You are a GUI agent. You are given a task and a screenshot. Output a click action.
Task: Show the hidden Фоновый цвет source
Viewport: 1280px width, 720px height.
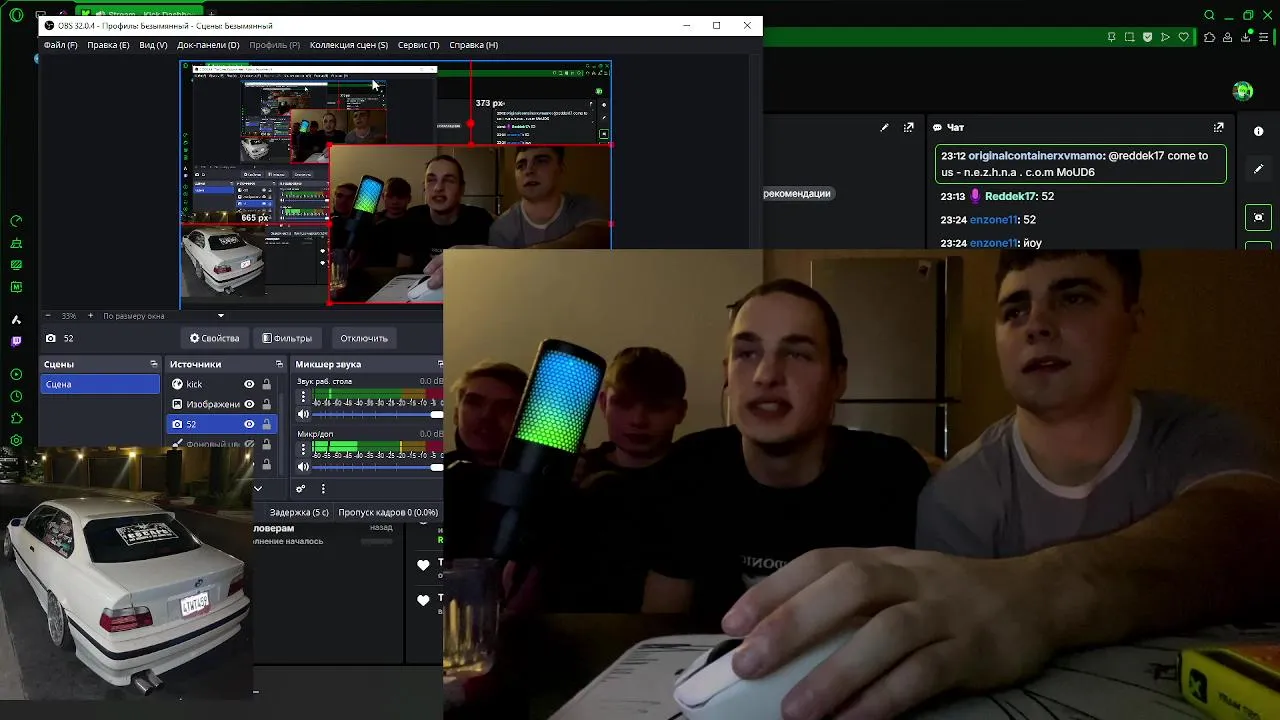click(249, 444)
